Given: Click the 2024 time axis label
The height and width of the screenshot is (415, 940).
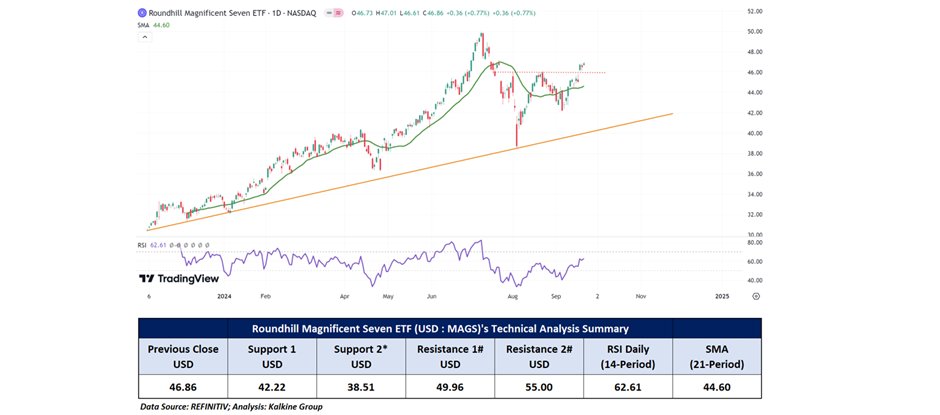Looking at the screenshot, I should [x=224, y=296].
